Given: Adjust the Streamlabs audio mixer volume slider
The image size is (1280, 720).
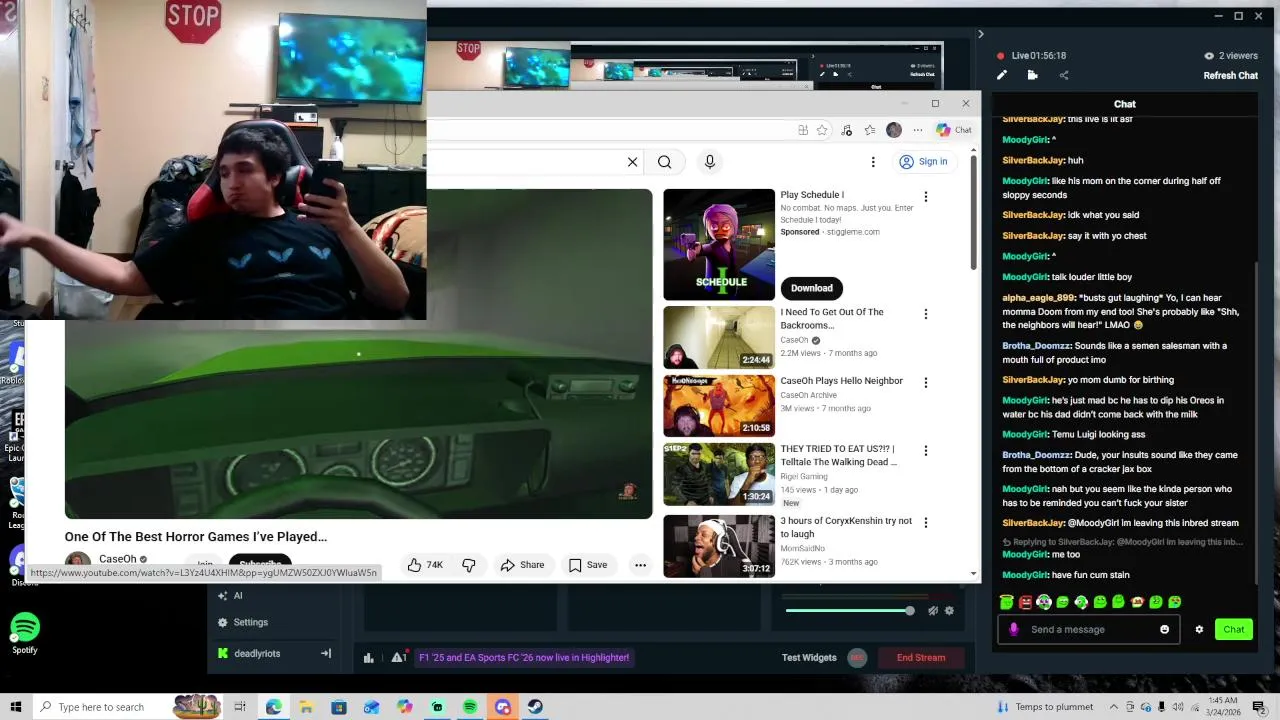Looking at the screenshot, I should [848, 610].
